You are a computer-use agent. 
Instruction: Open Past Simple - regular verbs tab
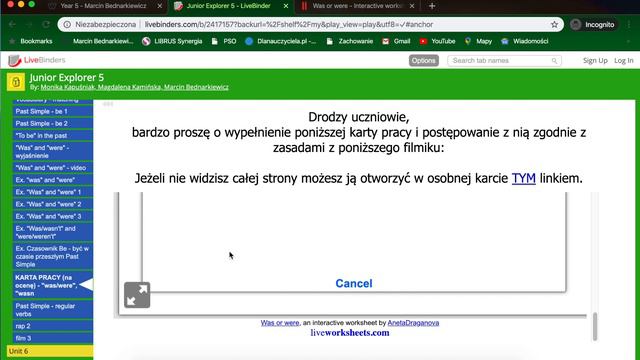53,310
